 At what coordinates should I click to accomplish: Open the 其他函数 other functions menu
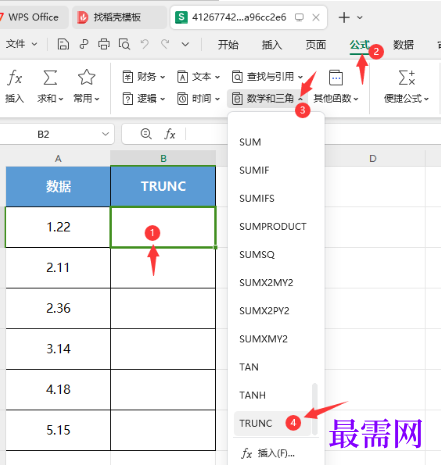click(x=336, y=86)
